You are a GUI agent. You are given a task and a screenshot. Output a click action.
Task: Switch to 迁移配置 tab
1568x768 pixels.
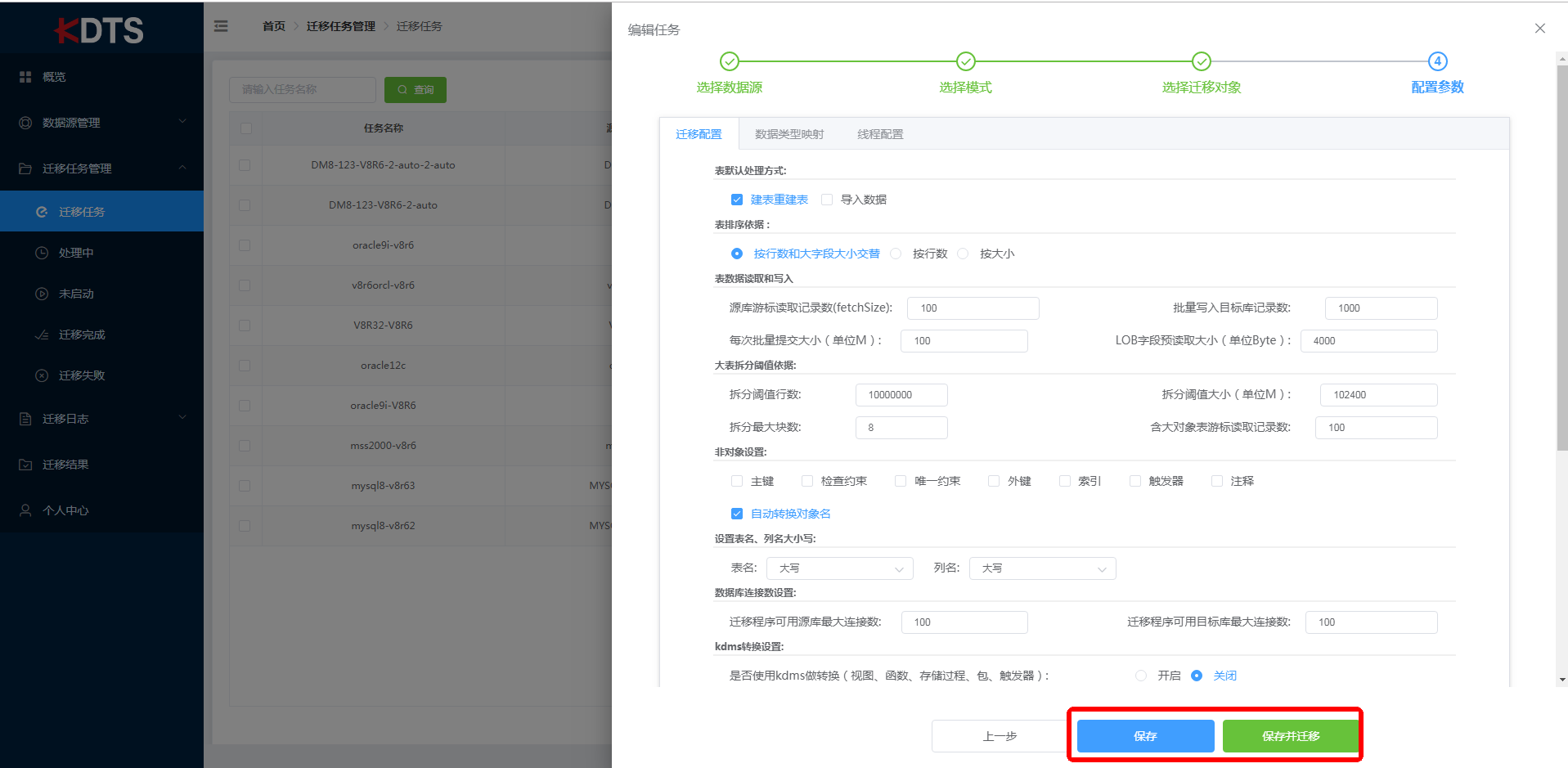click(699, 134)
